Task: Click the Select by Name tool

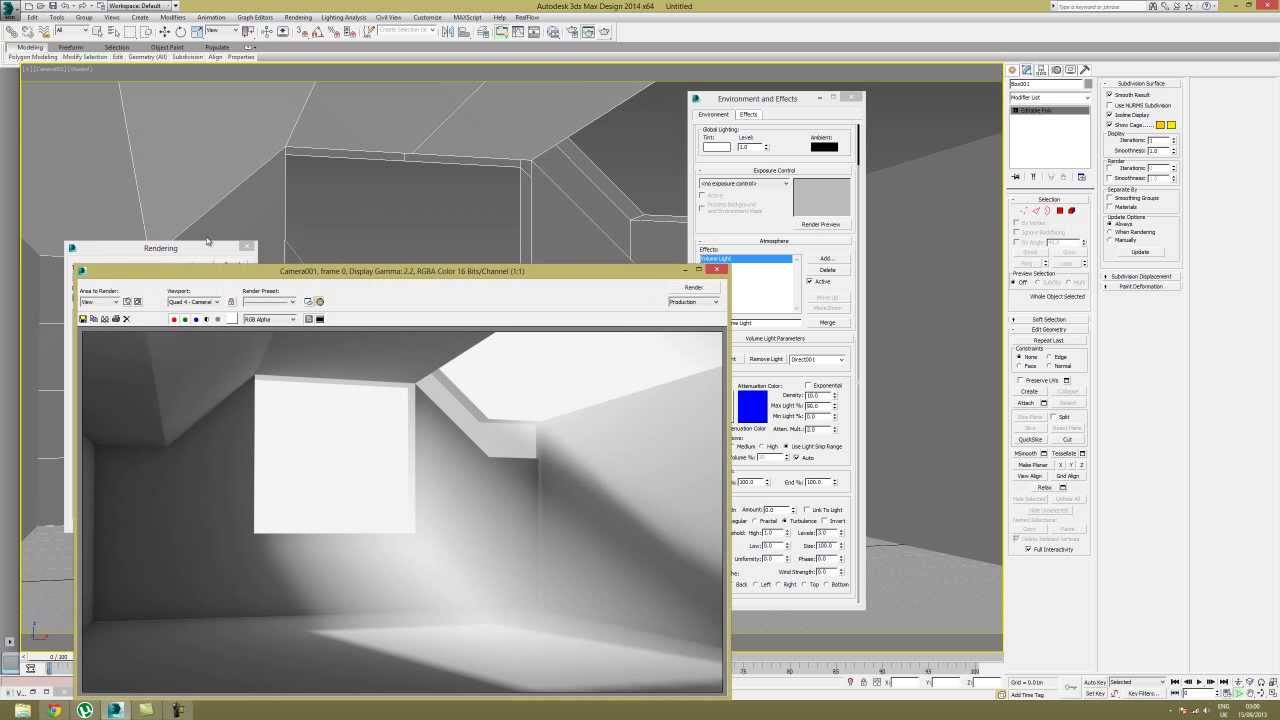Action: 114,31
